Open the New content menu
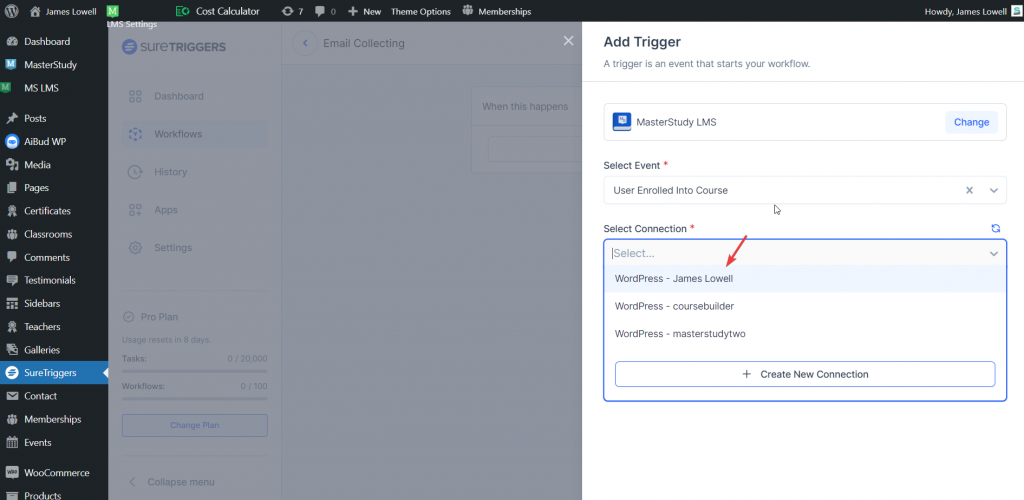This screenshot has width=1024, height=500. tap(364, 11)
